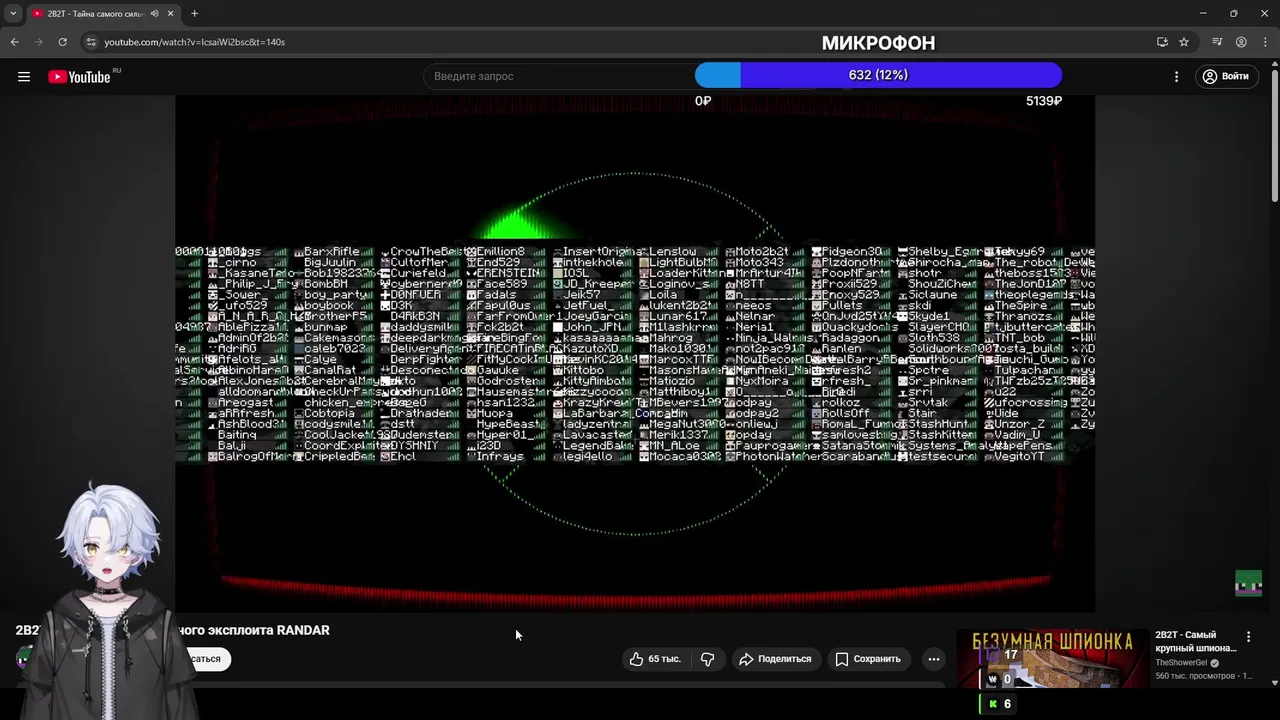Click the 632 (12%) donation progress bar
The height and width of the screenshot is (720, 1280).
[x=878, y=75]
